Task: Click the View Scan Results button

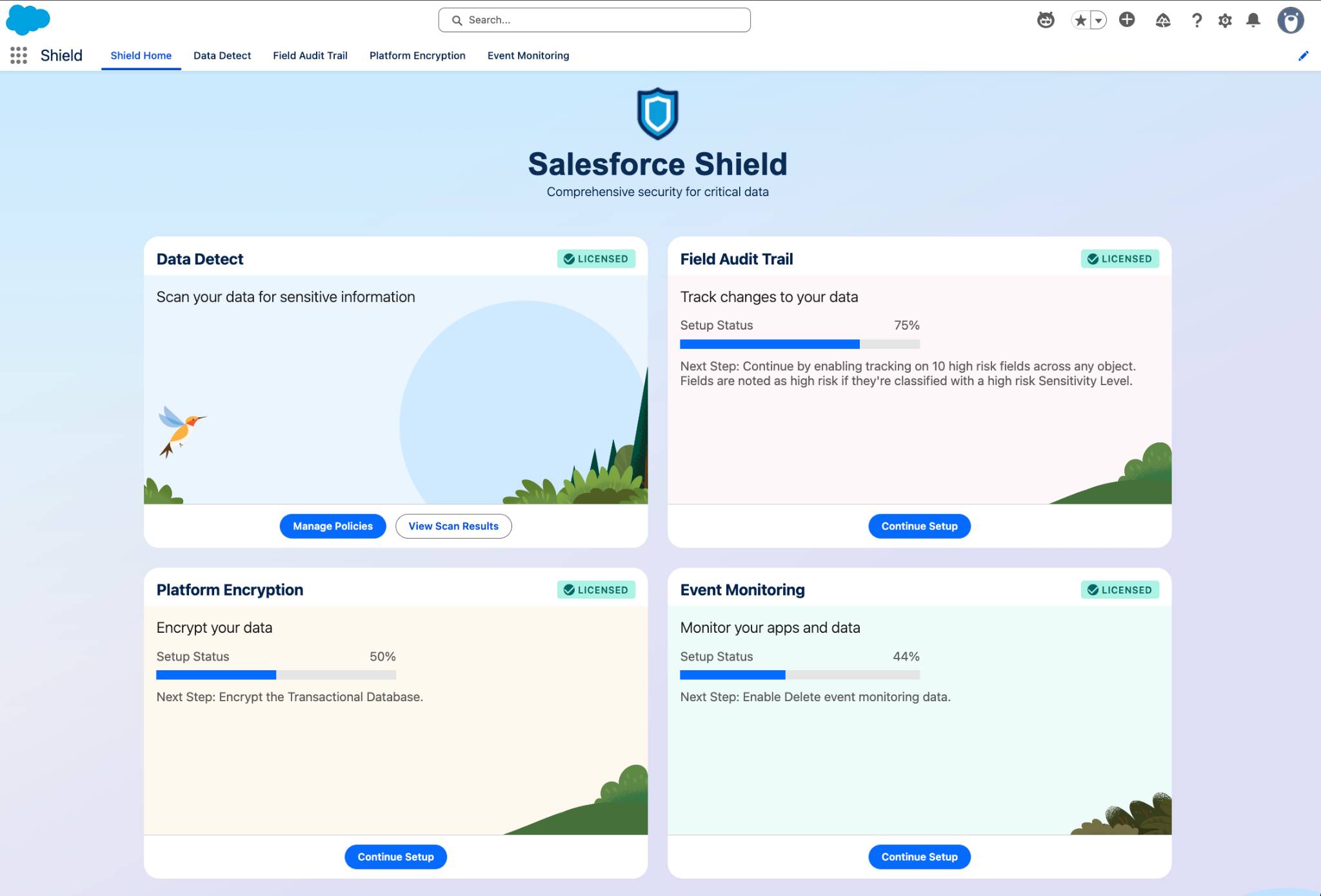Action: (x=453, y=526)
